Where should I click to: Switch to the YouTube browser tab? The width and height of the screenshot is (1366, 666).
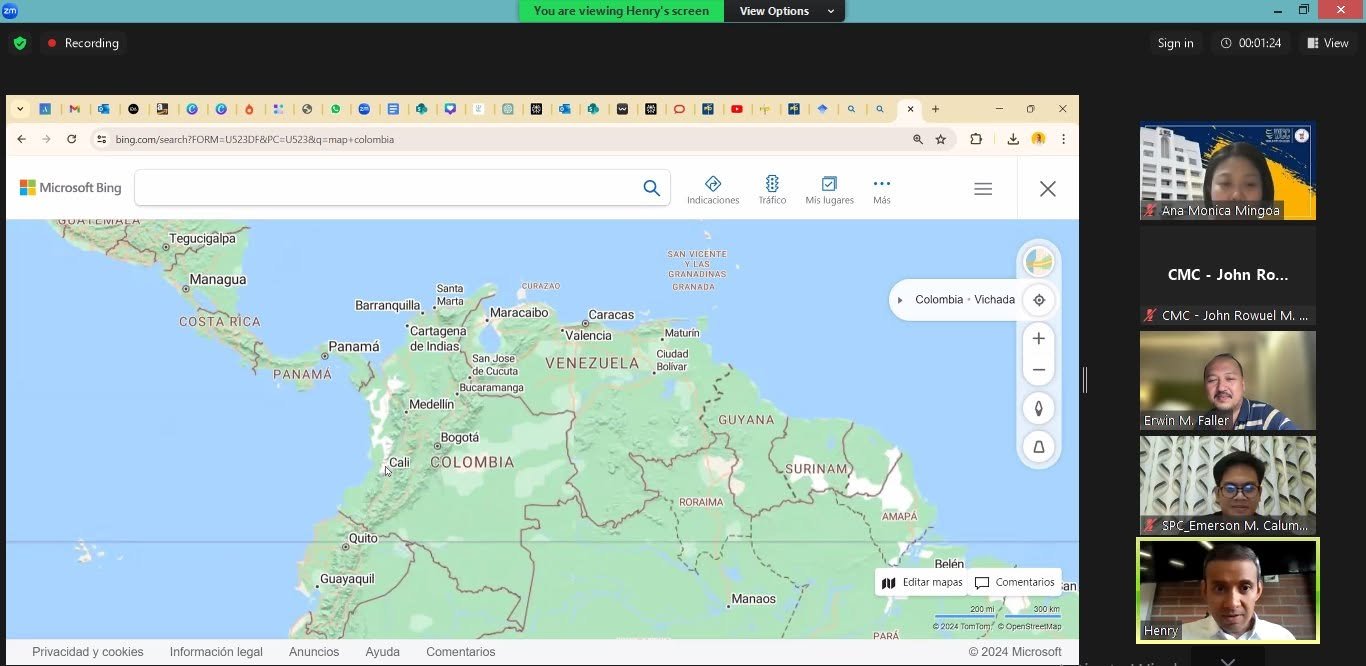[x=737, y=109]
